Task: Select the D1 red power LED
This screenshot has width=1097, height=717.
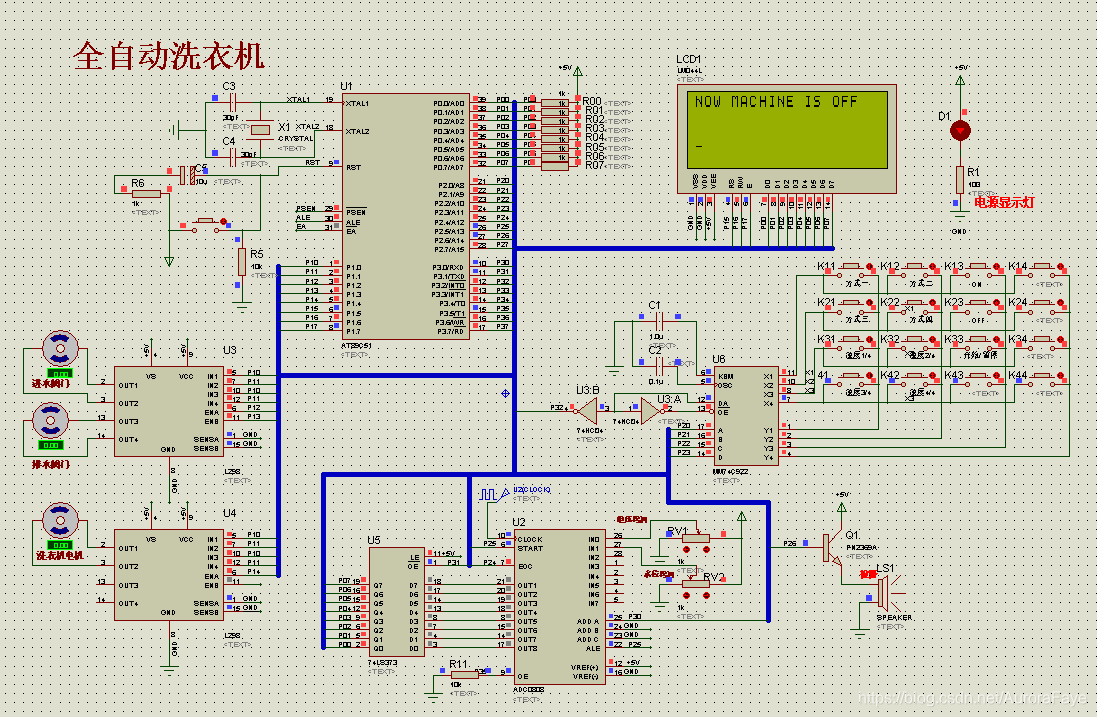Action: [960, 130]
